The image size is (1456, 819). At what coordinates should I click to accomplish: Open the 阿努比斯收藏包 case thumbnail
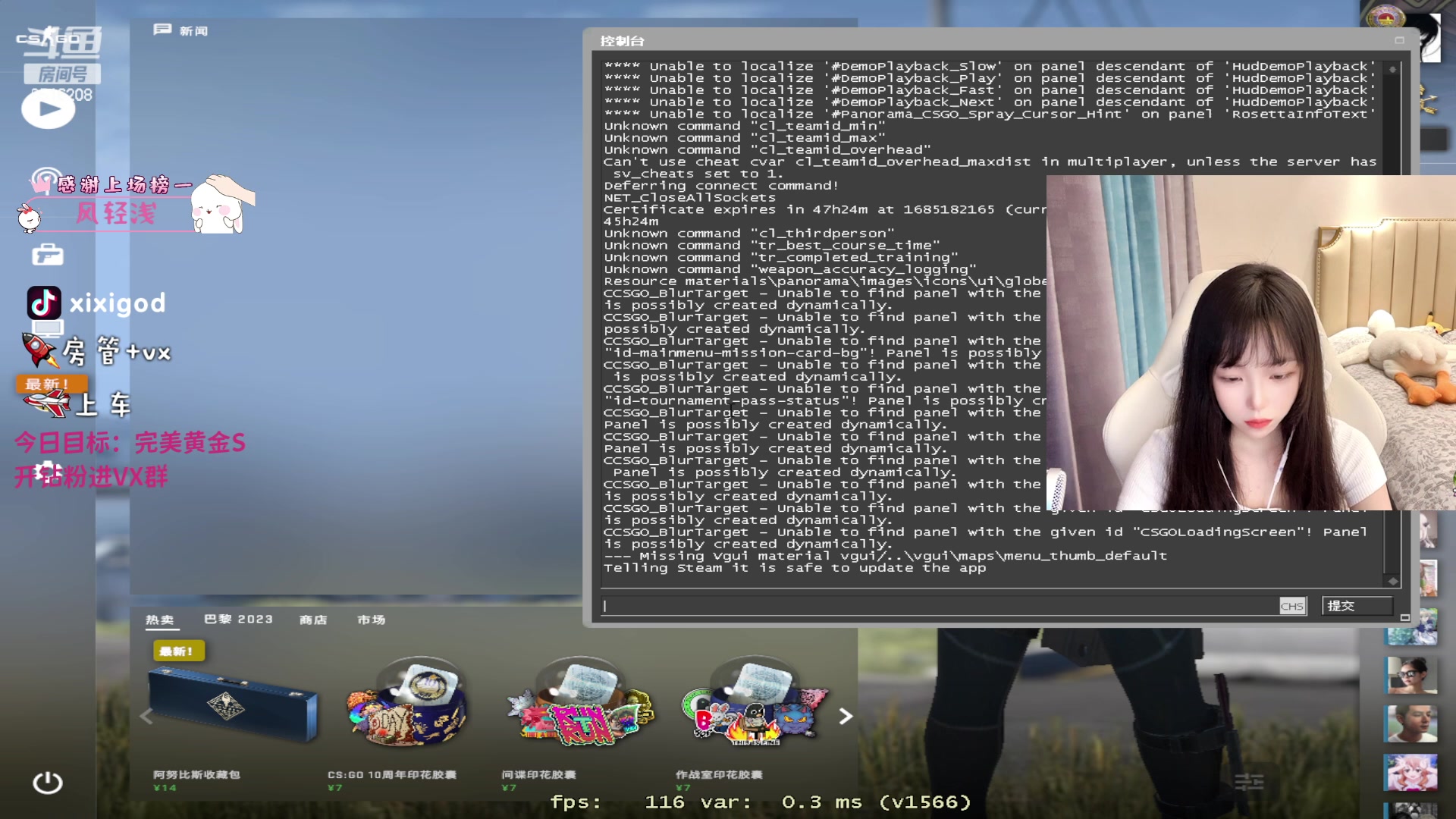(233, 704)
